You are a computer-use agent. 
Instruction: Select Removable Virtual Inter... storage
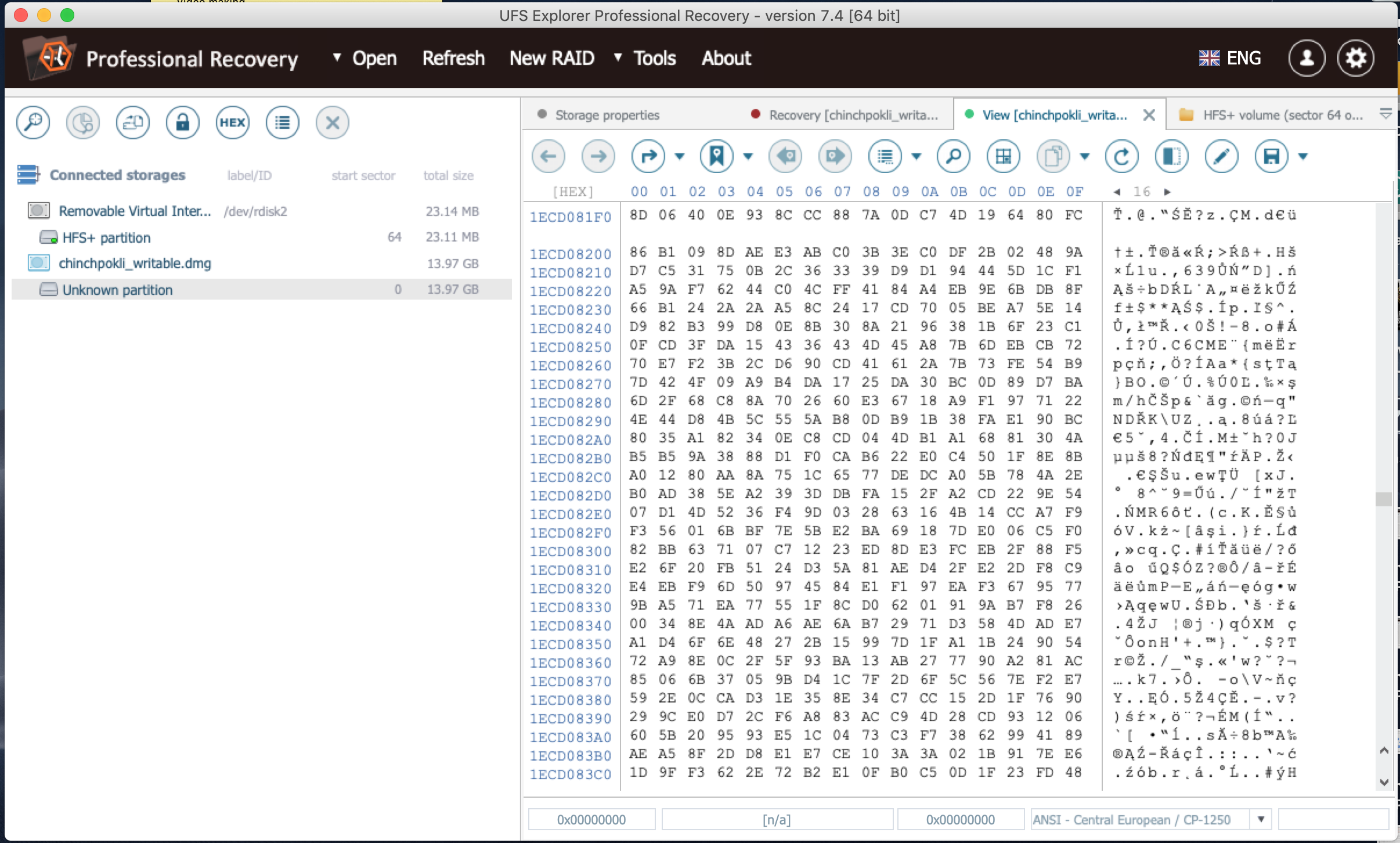261,211
